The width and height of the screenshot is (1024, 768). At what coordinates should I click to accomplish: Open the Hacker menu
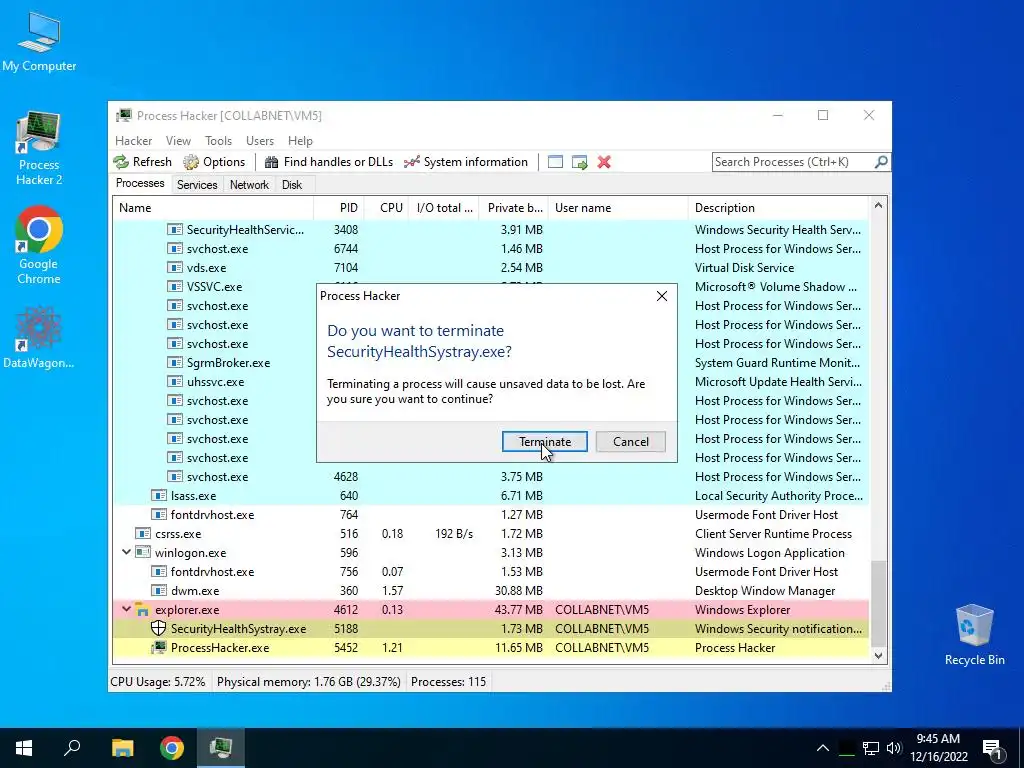133,140
